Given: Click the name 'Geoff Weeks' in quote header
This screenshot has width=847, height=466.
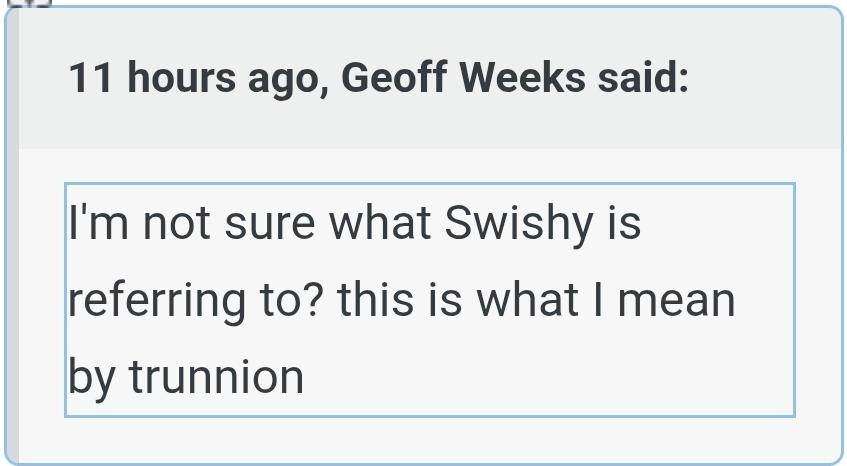Looking at the screenshot, I should tap(463, 78).
